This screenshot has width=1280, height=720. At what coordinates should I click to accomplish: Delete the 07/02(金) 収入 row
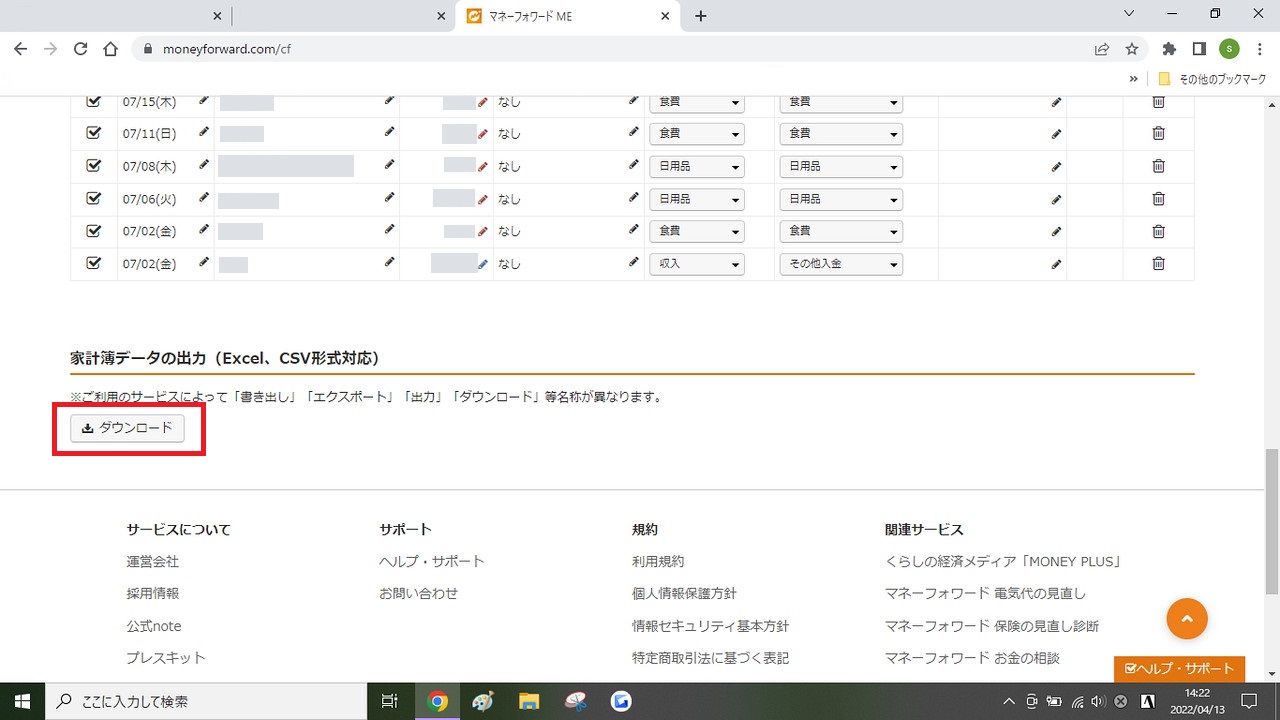1158,264
